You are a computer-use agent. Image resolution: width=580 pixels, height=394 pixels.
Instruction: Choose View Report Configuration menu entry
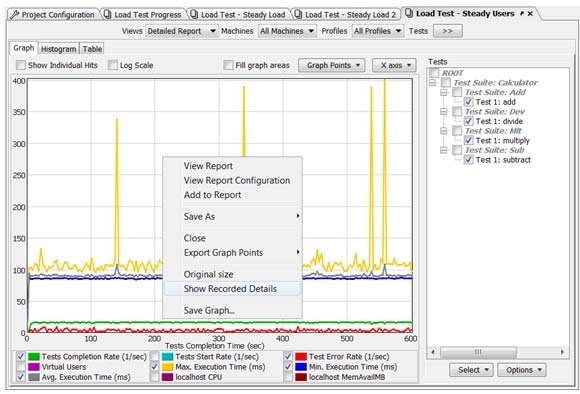tap(232, 181)
